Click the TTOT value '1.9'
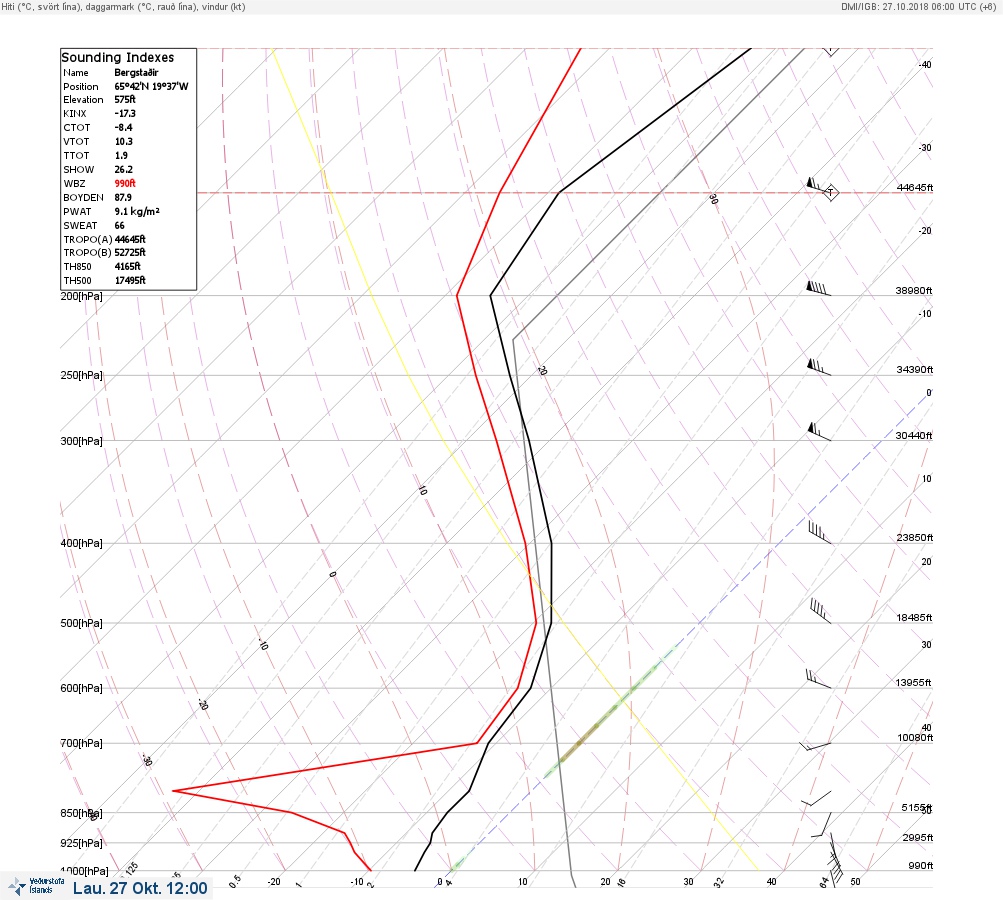 121,155
